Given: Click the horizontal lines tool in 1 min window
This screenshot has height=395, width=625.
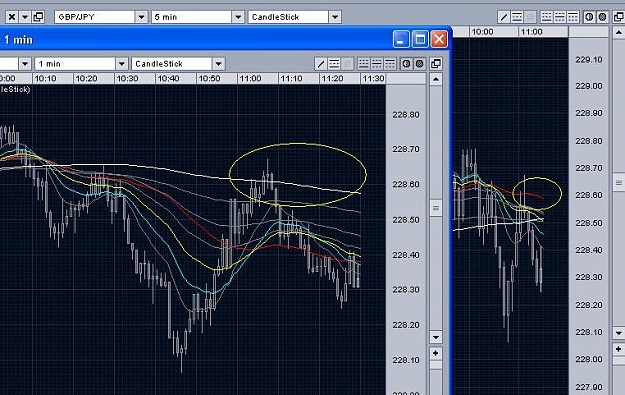Looking at the screenshot, I should 334,64.
